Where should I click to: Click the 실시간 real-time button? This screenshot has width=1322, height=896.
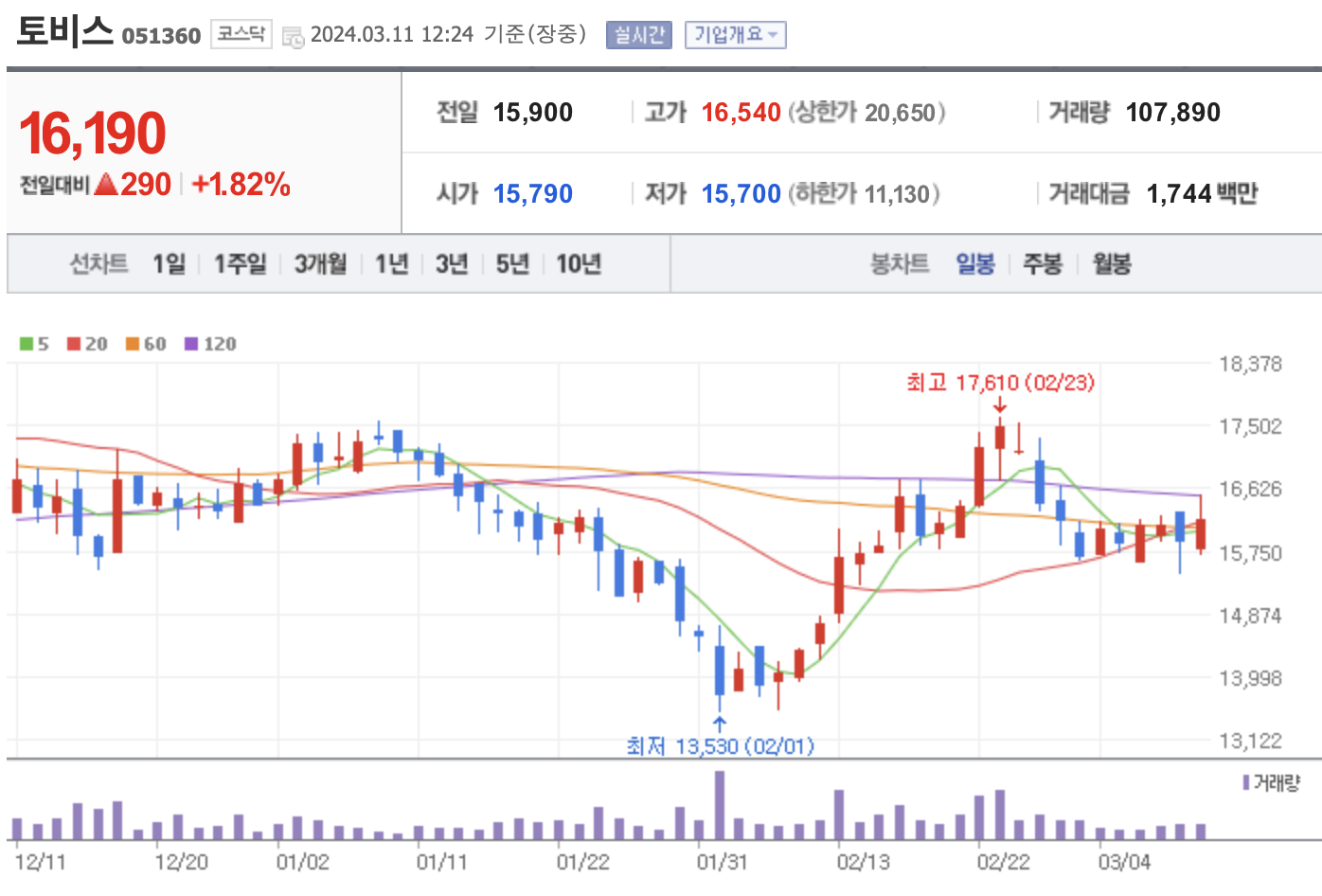pyautogui.click(x=639, y=35)
